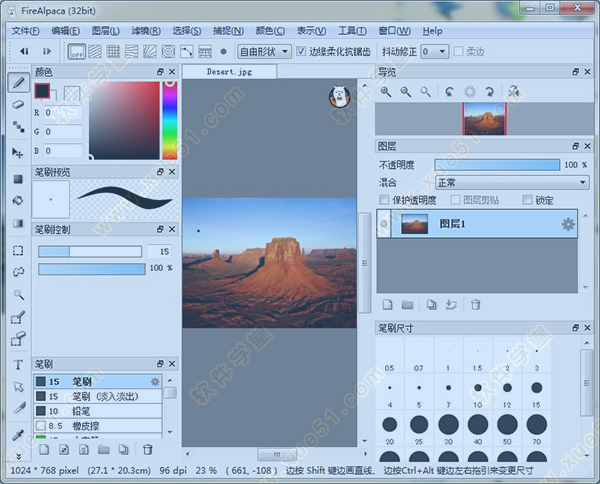Select the Bucket fill tool
This screenshot has height=484, width=600.
pyautogui.click(x=17, y=200)
